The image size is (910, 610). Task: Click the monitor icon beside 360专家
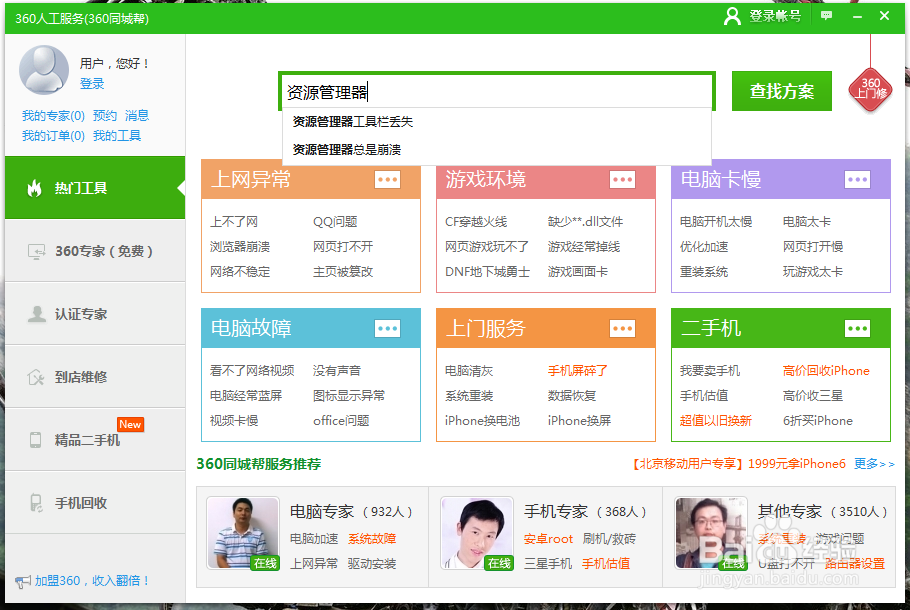click(x=36, y=251)
